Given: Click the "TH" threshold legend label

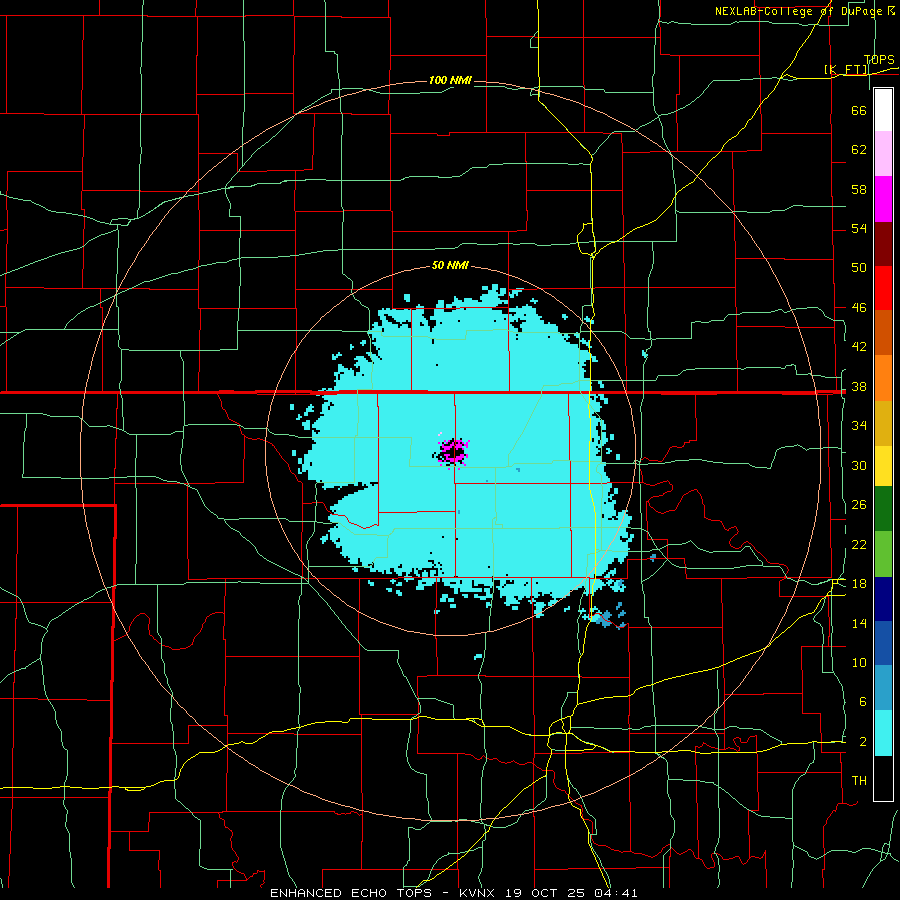Looking at the screenshot, I should [859, 780].
